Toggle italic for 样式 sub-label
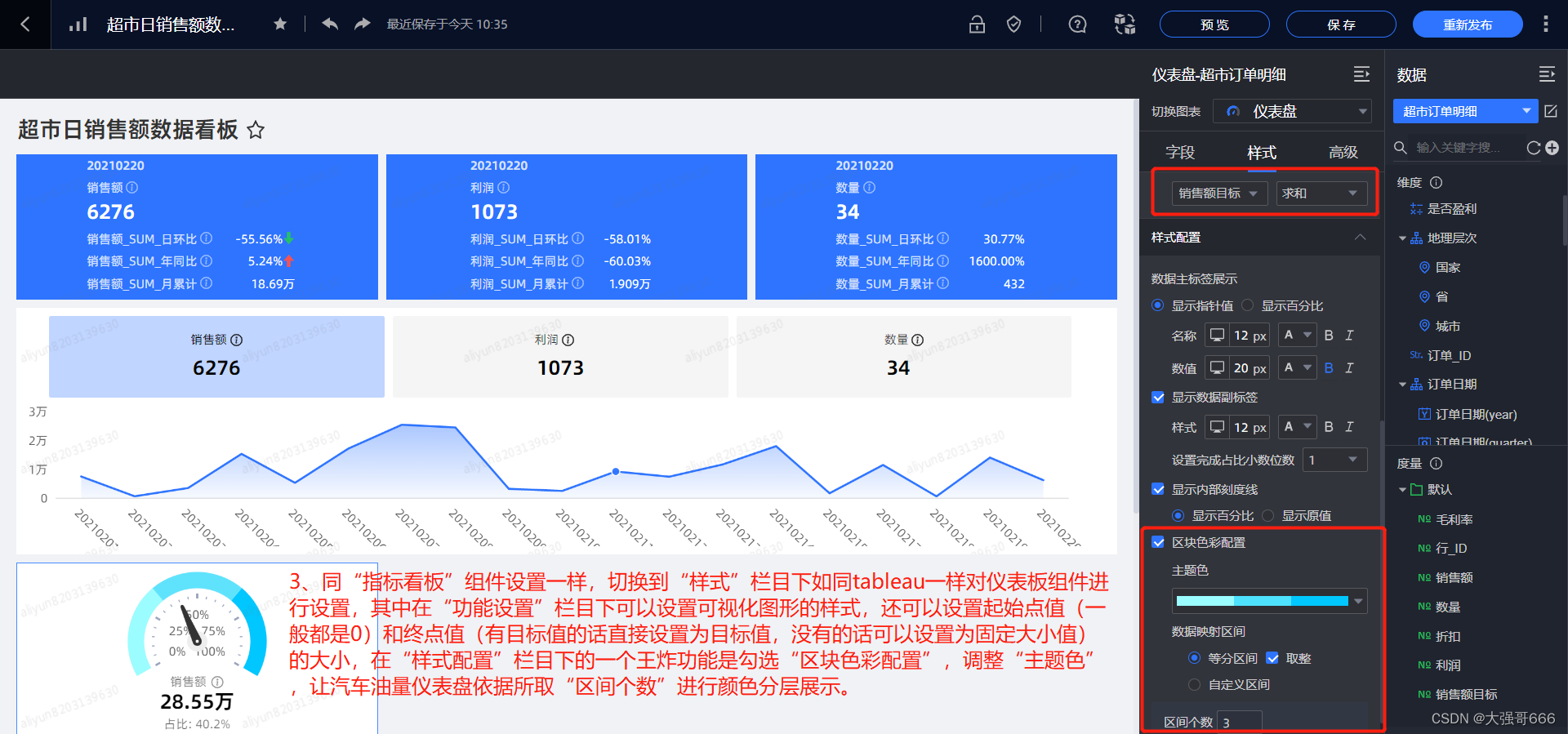 [x=1349, y=427]
